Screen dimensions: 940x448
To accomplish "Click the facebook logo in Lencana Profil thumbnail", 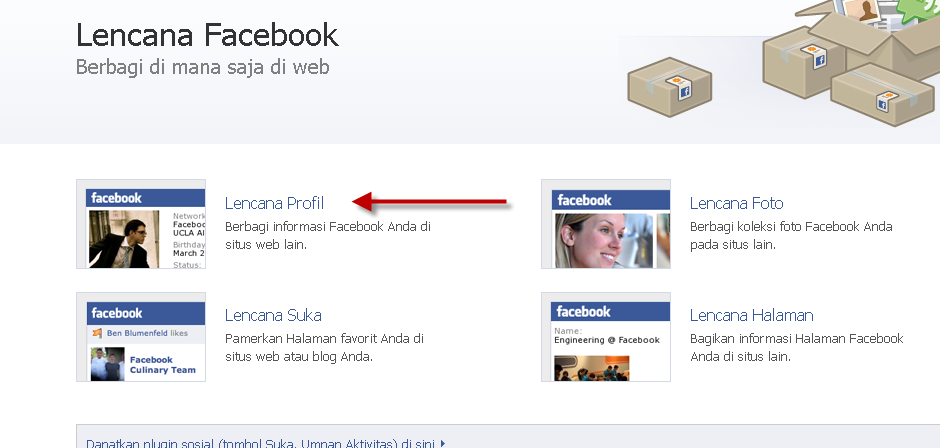I will coord(116,199).
